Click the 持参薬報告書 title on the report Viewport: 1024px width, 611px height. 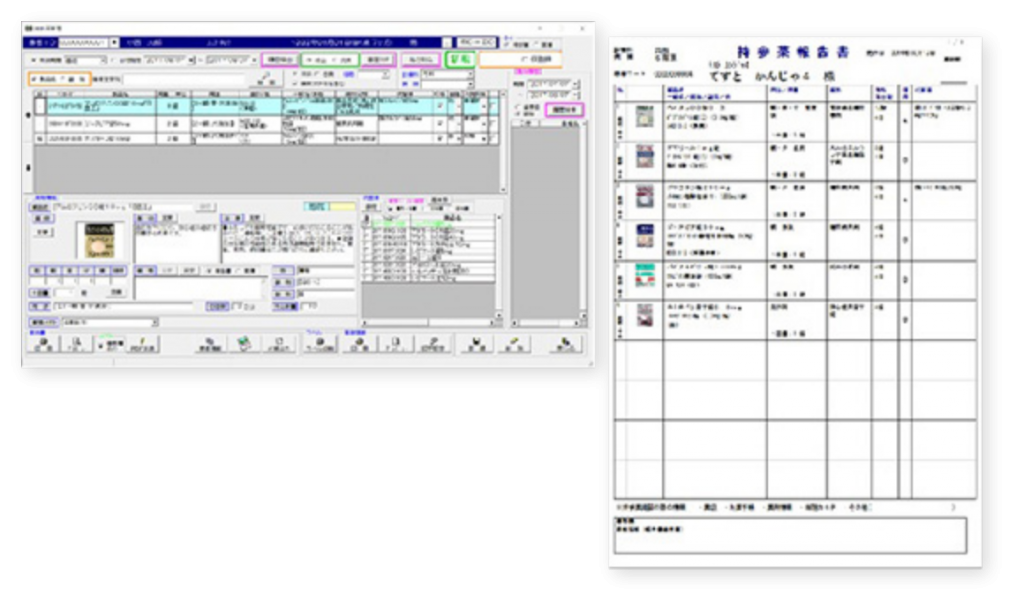[792, 53]
